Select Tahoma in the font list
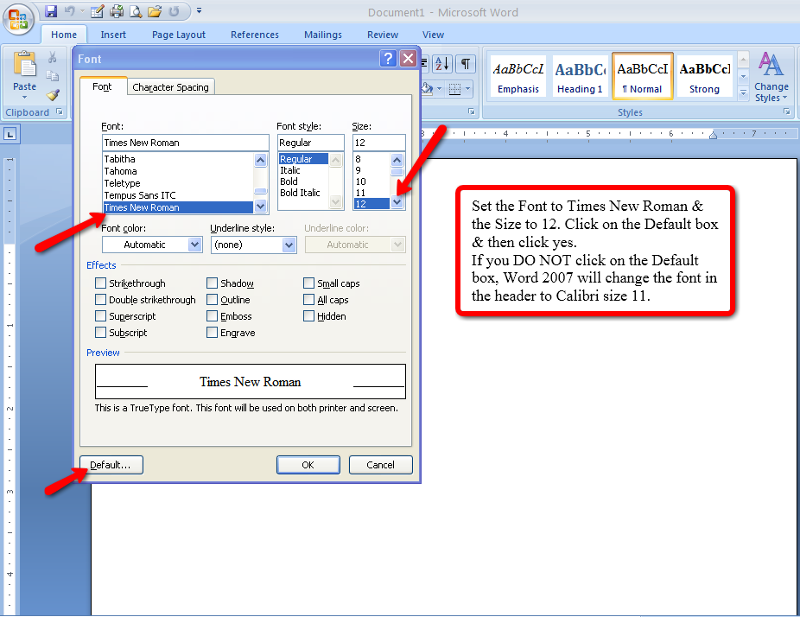Viewport: 800px width, 617px height. [120, 171]
